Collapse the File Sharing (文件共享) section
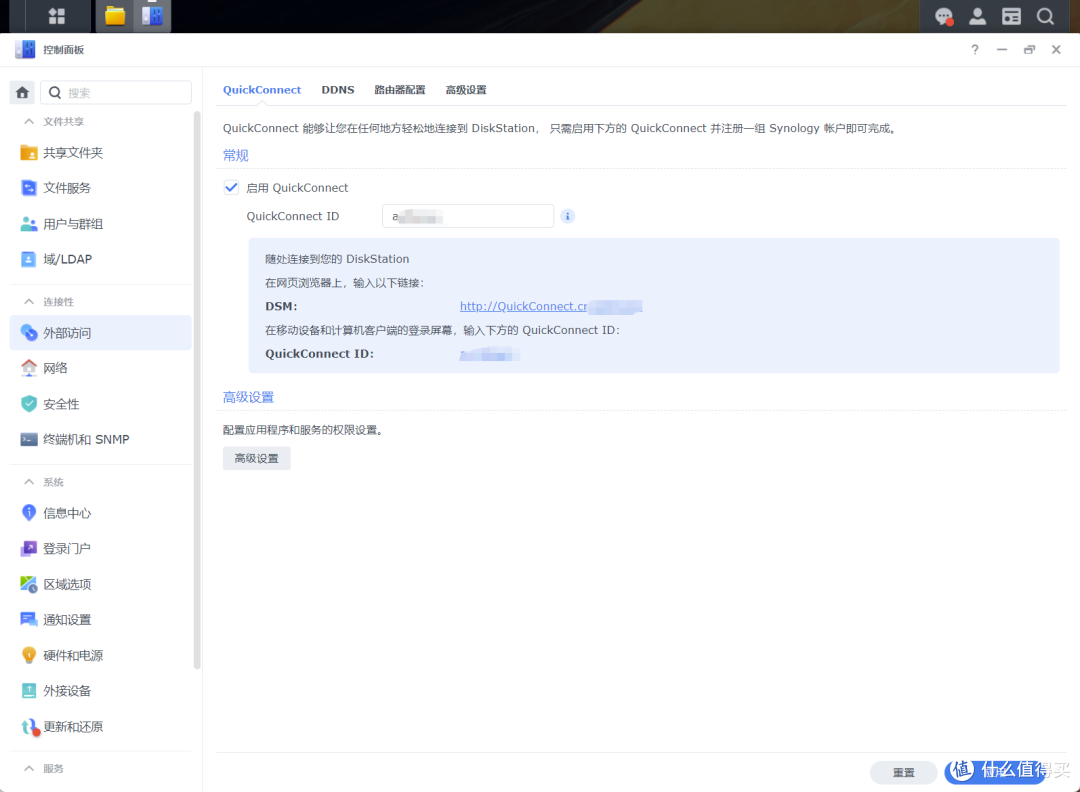 (x=29, y=121)
